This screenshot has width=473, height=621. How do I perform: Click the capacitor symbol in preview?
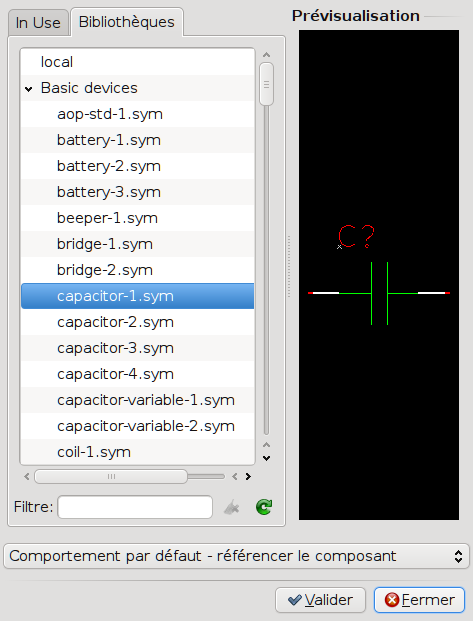379,293
